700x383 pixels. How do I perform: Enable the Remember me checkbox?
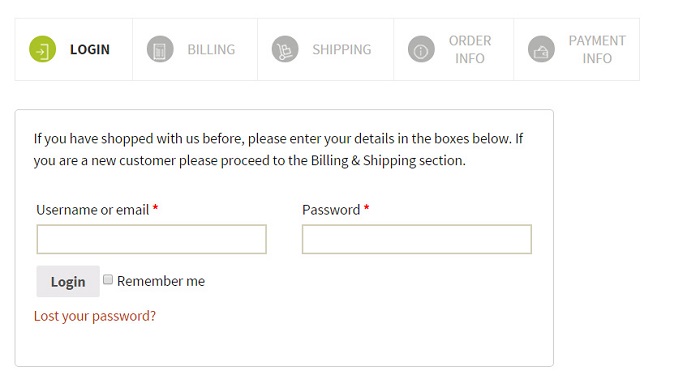point(108,280)
